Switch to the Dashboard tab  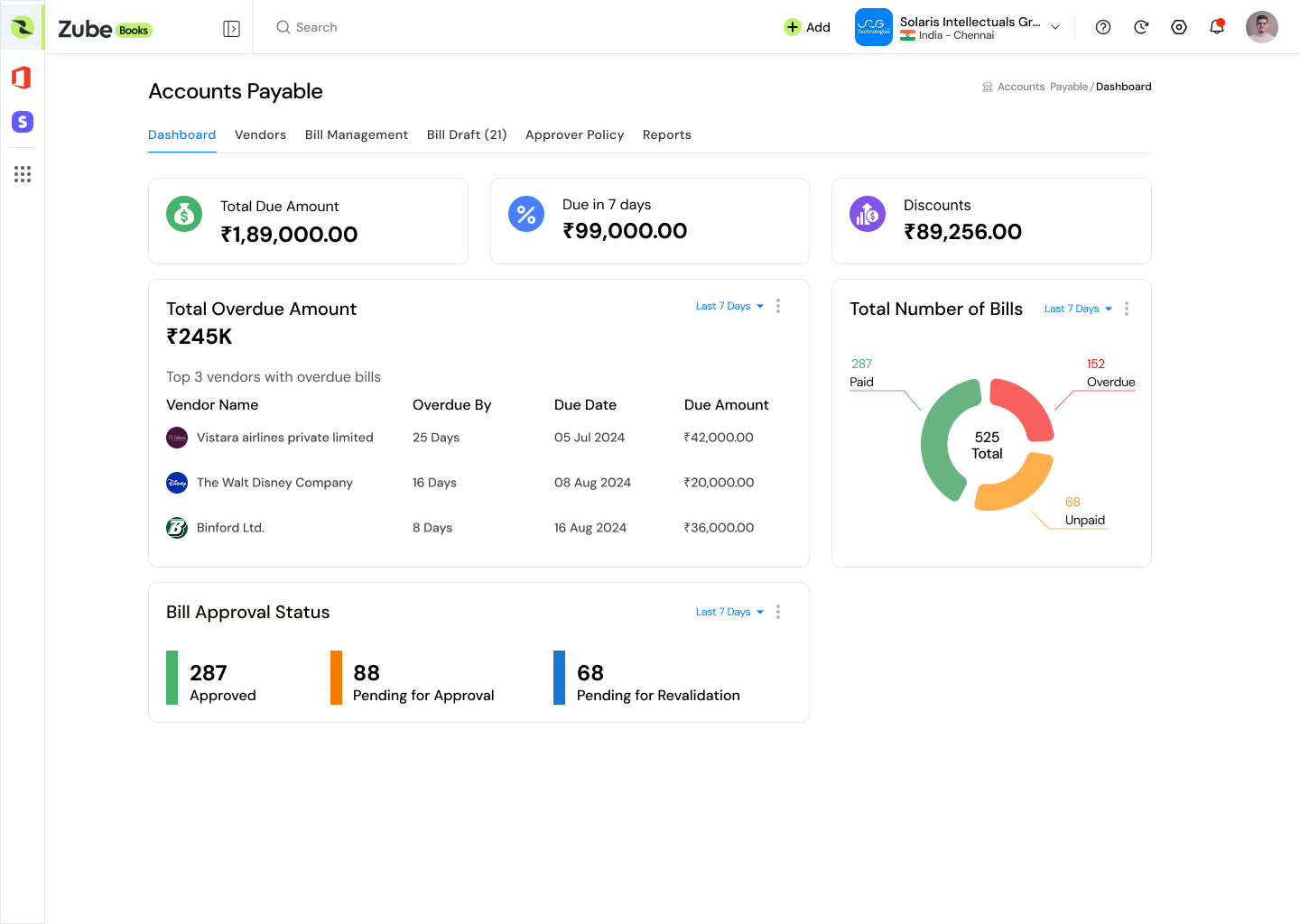(x=182, y=134)
